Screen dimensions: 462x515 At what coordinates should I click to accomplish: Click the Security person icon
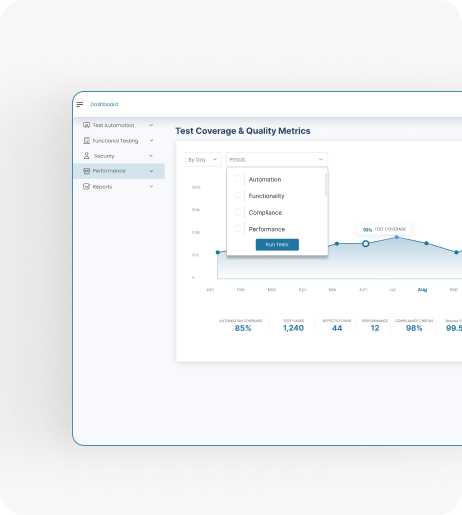click(x=86, y=156)
